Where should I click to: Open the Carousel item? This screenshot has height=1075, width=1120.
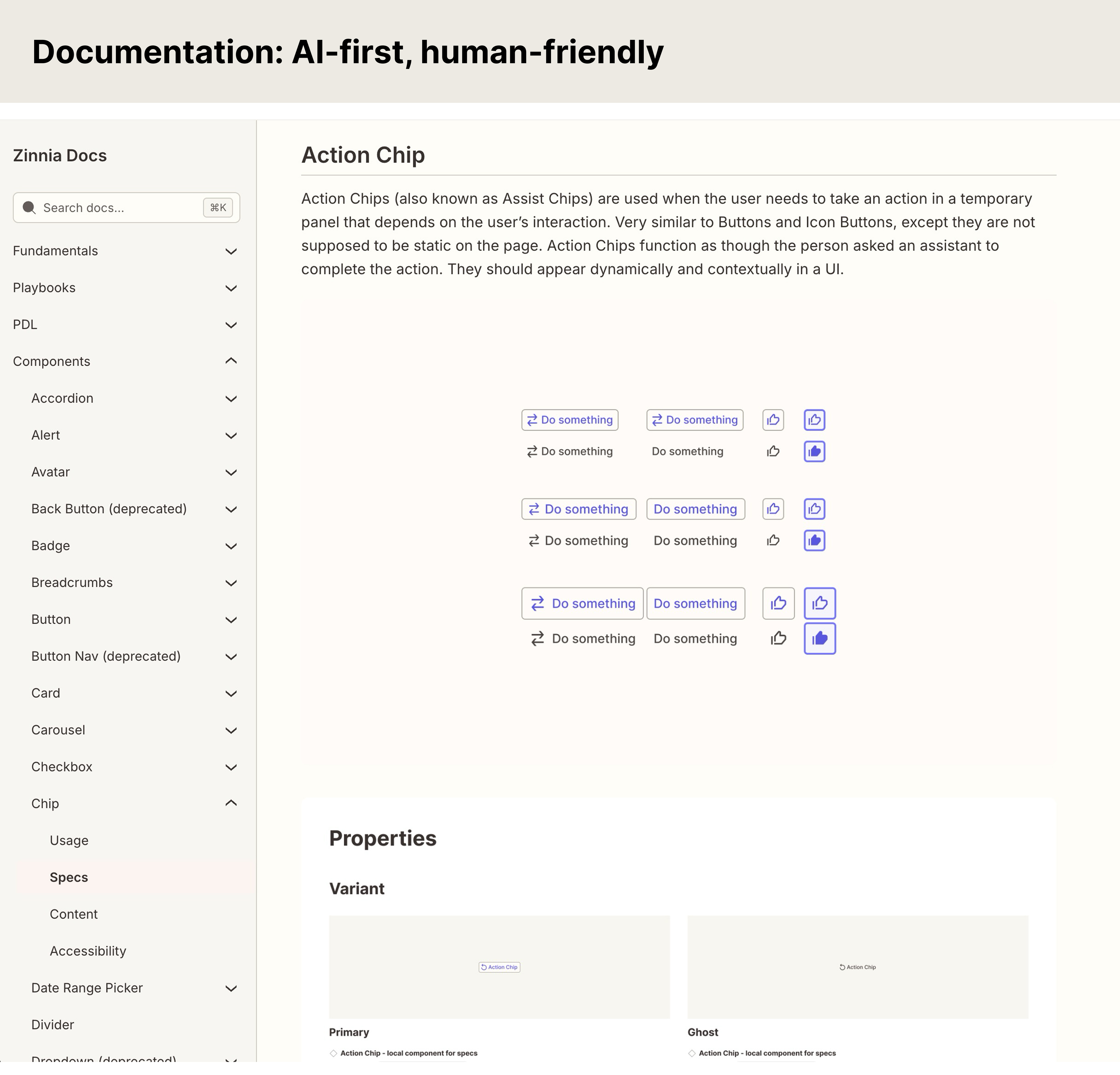(58, 730)
